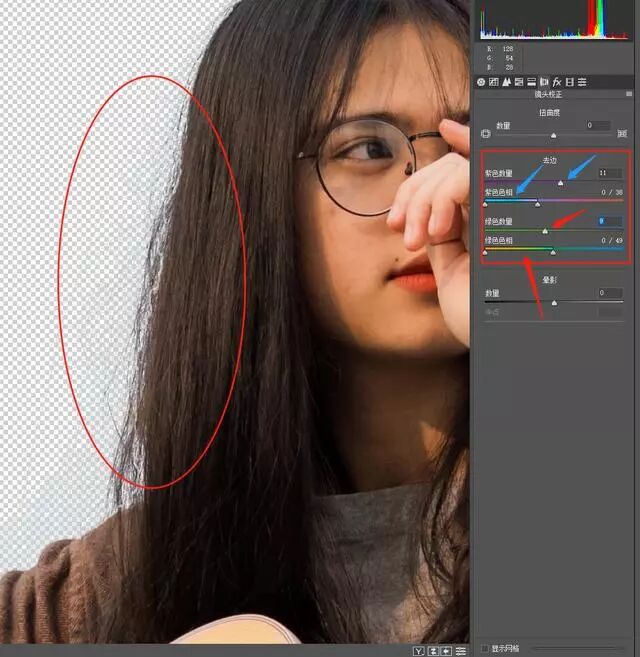640x657 pixels.
Task: Adjust the 扭曲度 数量 slider handle
Action: (554, 135)
